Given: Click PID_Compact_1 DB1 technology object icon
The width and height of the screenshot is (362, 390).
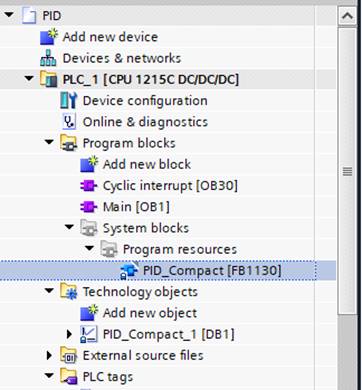Looking at the screenshot, I should (89, 334).
